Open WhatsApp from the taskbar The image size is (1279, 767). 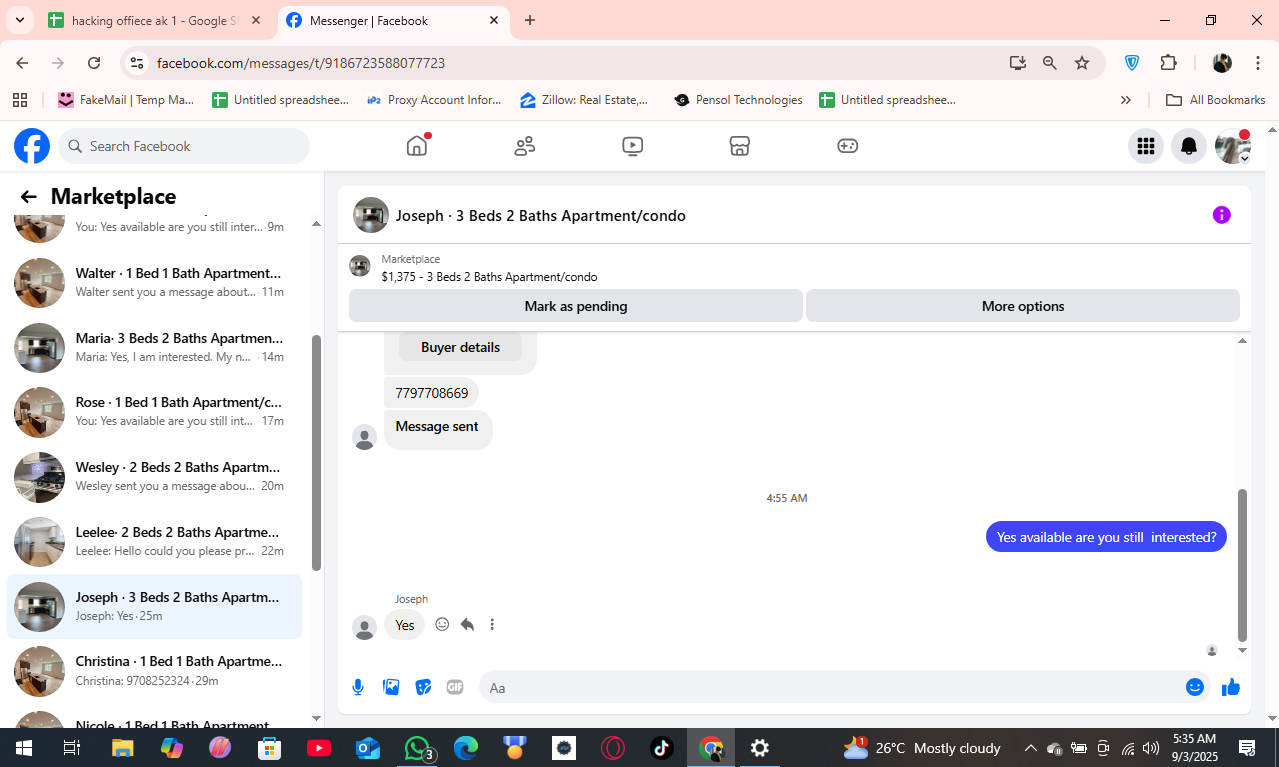pos(417,748)
